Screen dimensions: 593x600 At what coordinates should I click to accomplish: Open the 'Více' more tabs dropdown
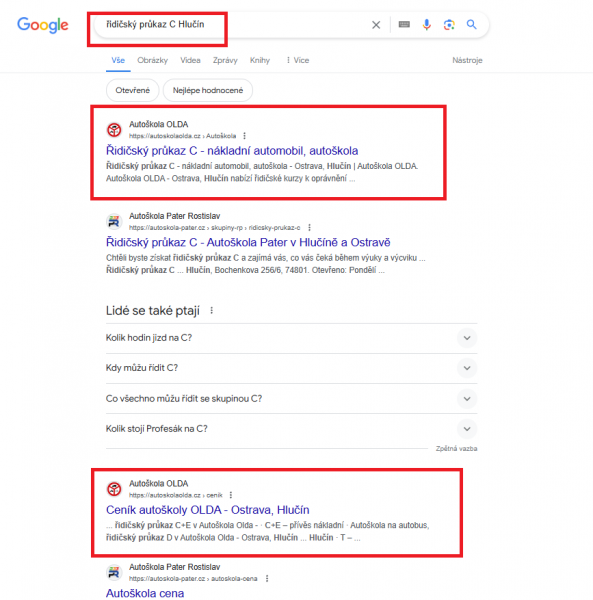297,60
